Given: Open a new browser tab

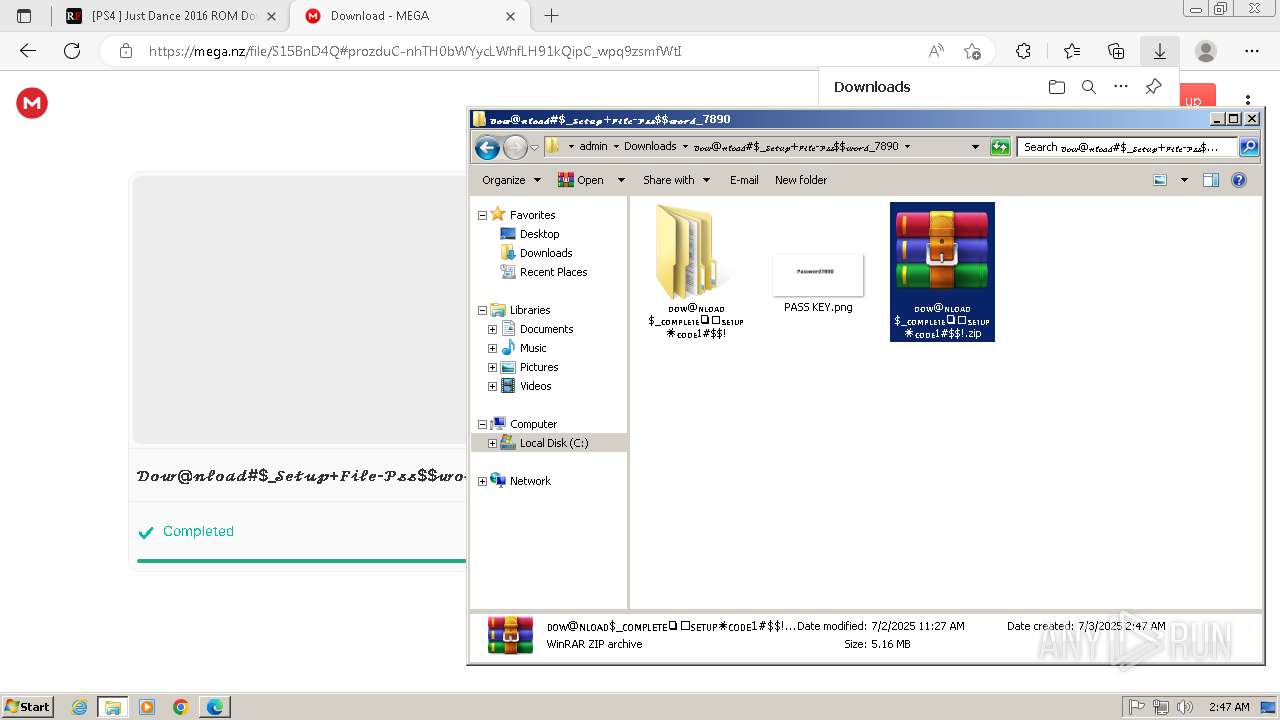Looking at the screenshot, I should (x=551, y=16).
